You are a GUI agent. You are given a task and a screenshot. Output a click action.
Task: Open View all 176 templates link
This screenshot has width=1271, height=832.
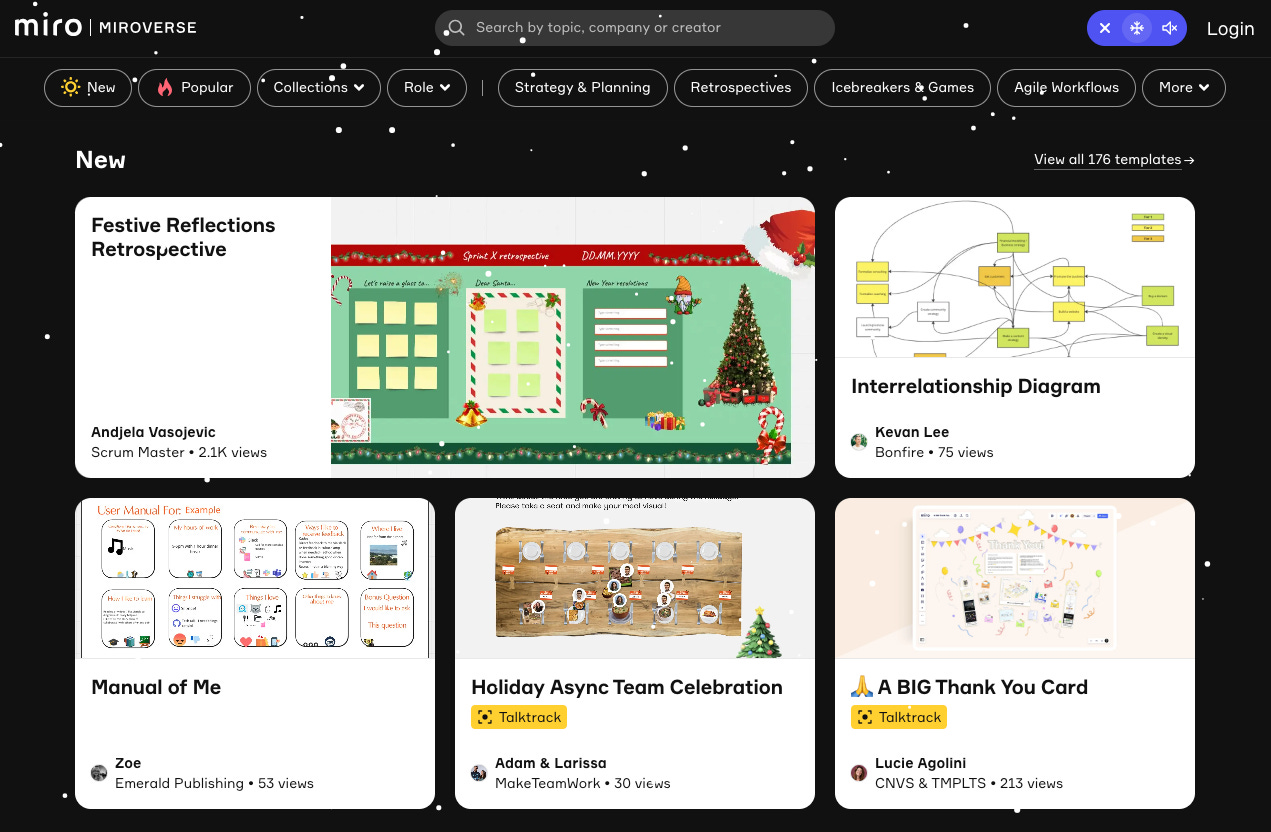pos(1114,159)
